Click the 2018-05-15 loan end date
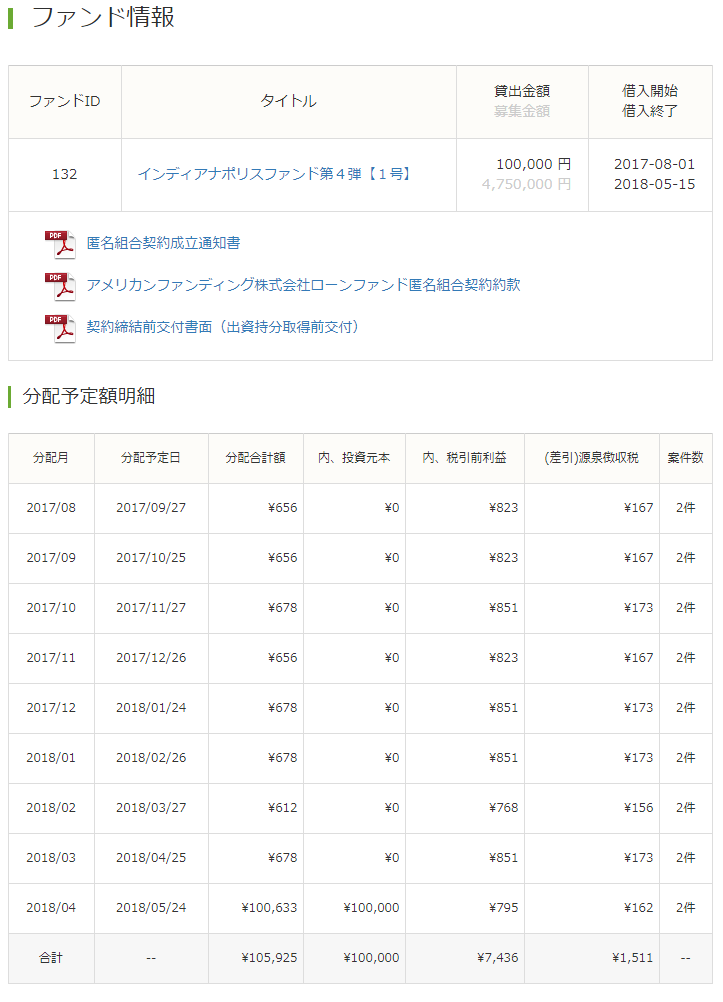 654,184
